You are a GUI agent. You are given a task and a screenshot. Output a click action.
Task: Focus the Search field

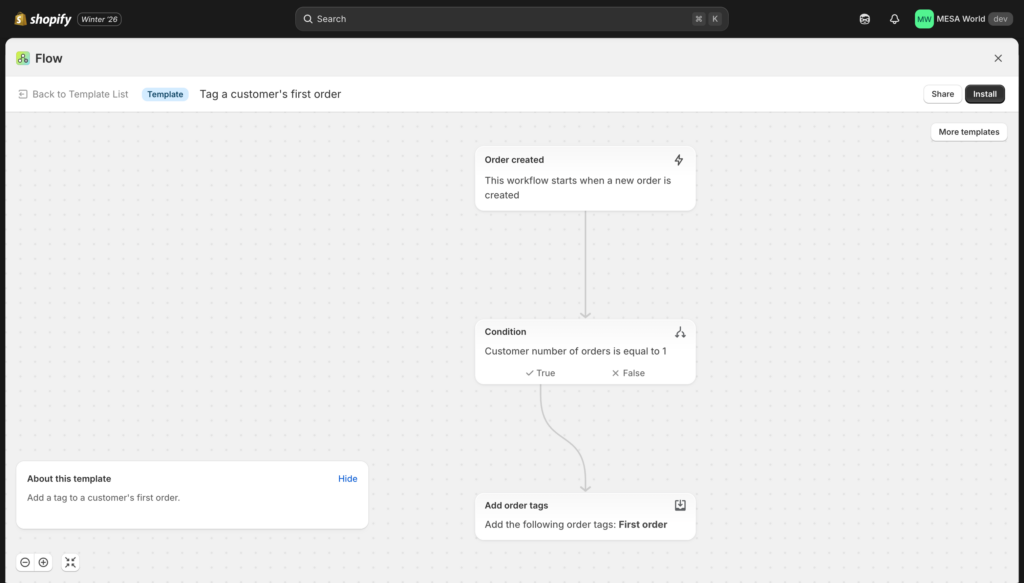(511, 19)
